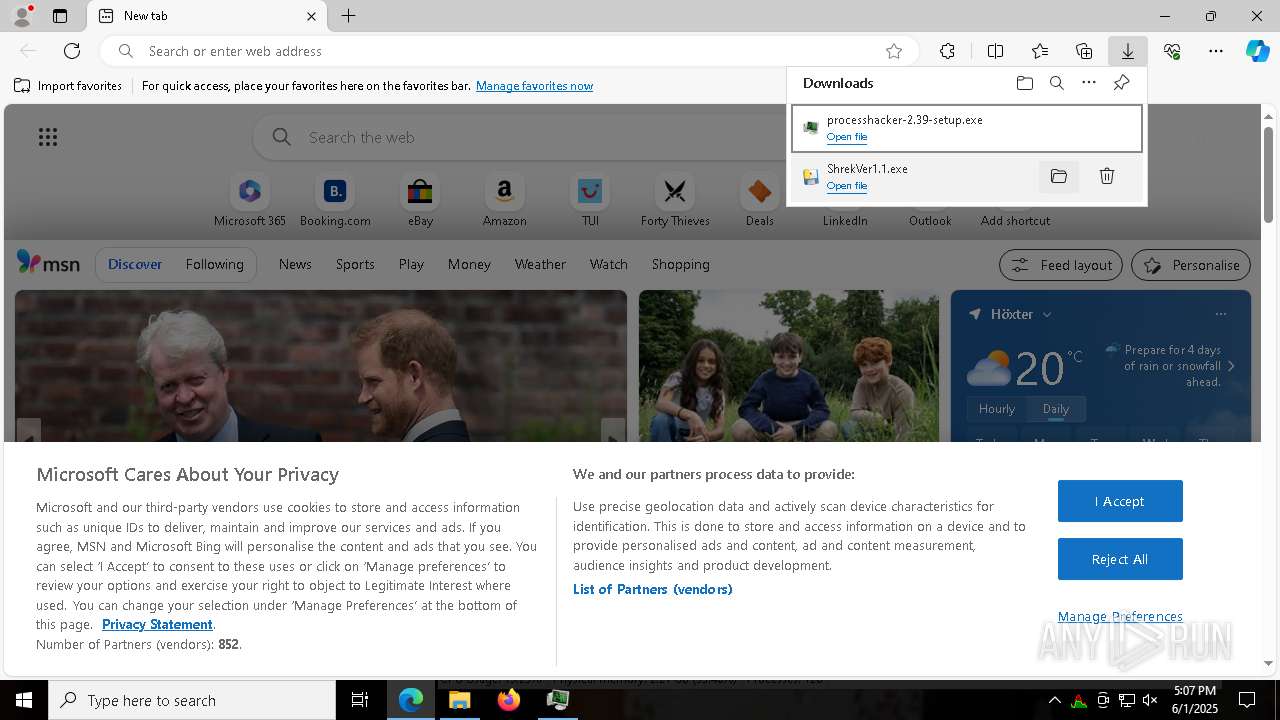Search downloads with magnifier icon
Image resolution: width=1280 pixels, height=720 pixels.
1056,83
